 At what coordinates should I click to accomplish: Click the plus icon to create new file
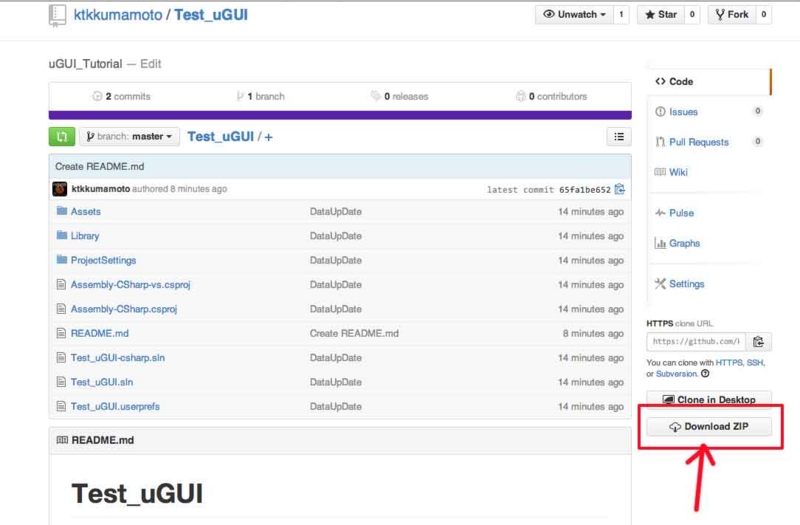268,137
